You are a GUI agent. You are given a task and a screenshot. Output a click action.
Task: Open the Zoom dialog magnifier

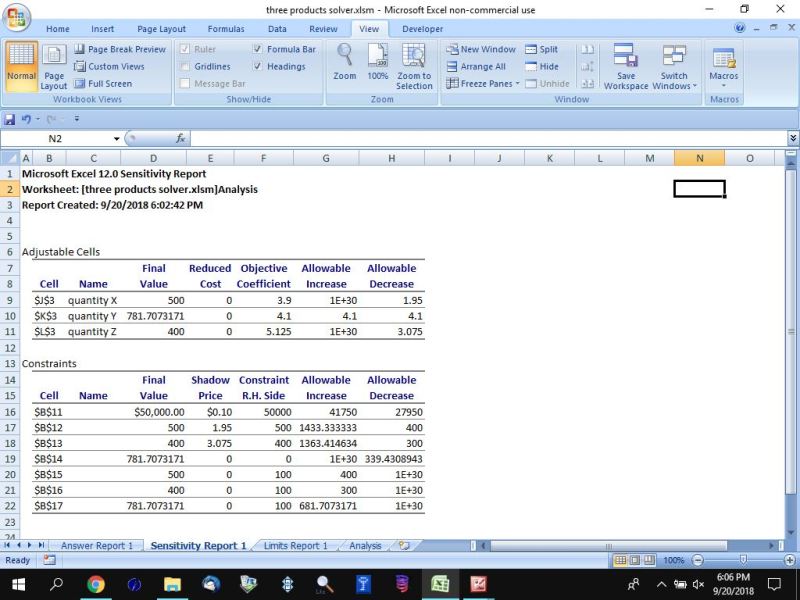coord(344,61)
